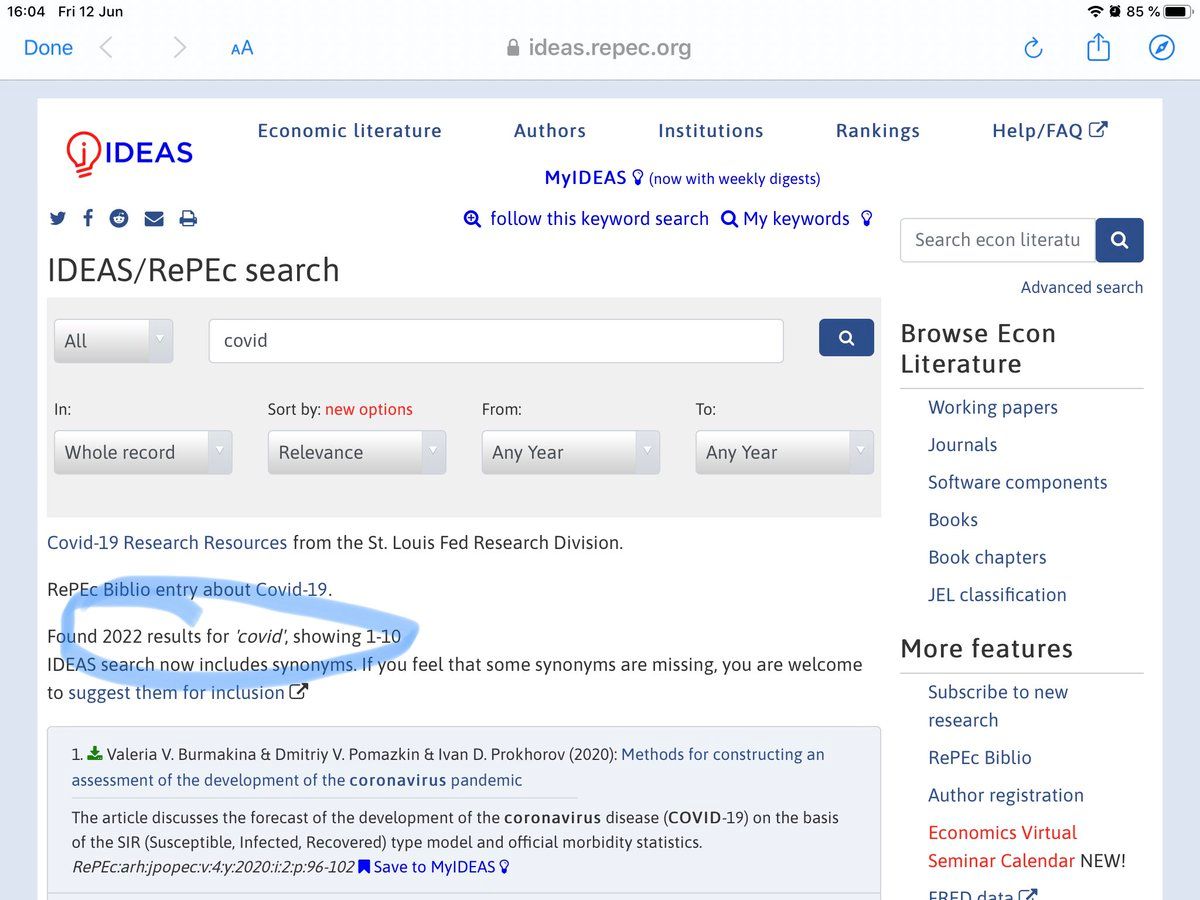Open the Rankings menu item
Image resolution: width=1200 pixels, height=900 pixels.
pos(877,131)
